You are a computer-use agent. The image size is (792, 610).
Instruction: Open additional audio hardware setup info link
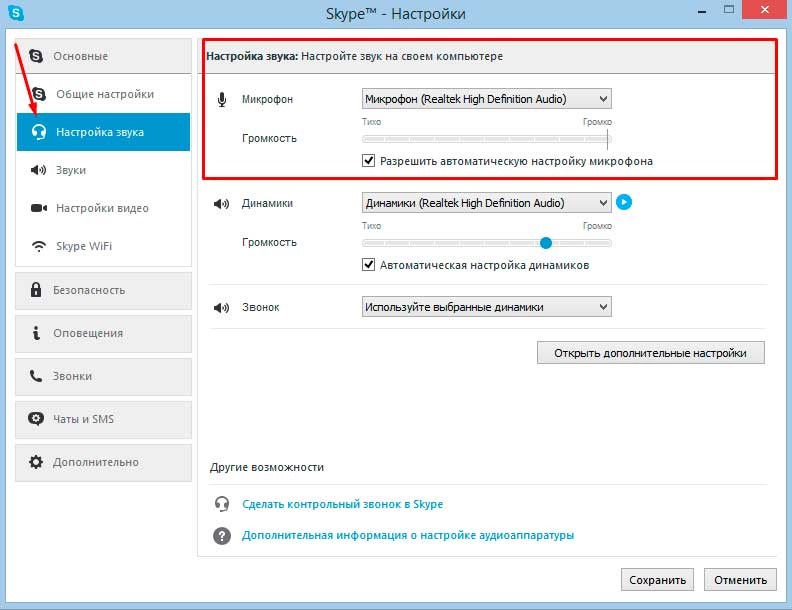pos(408,535)
